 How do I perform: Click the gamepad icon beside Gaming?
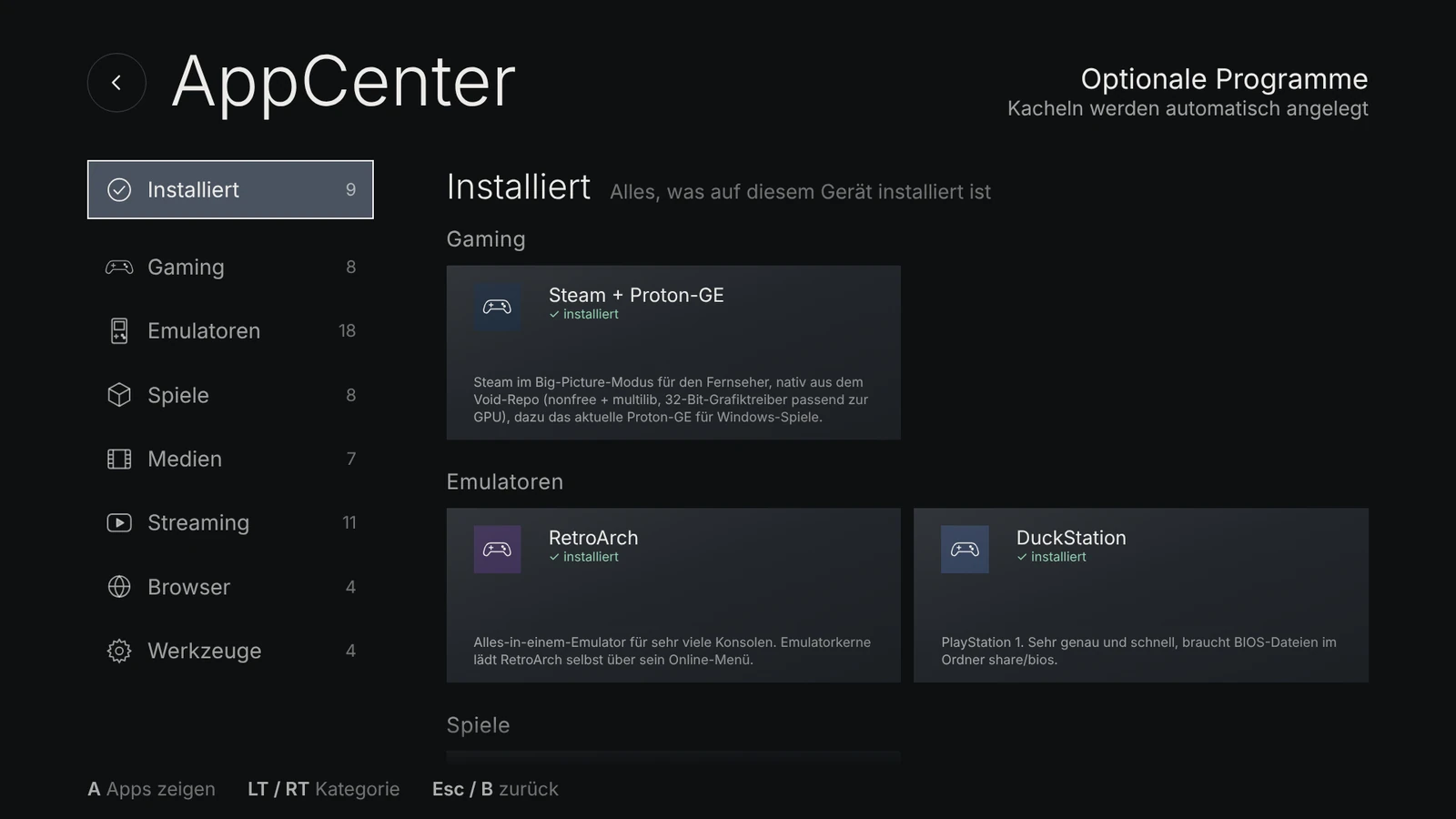pyautogui.click(x=119, y=267)
